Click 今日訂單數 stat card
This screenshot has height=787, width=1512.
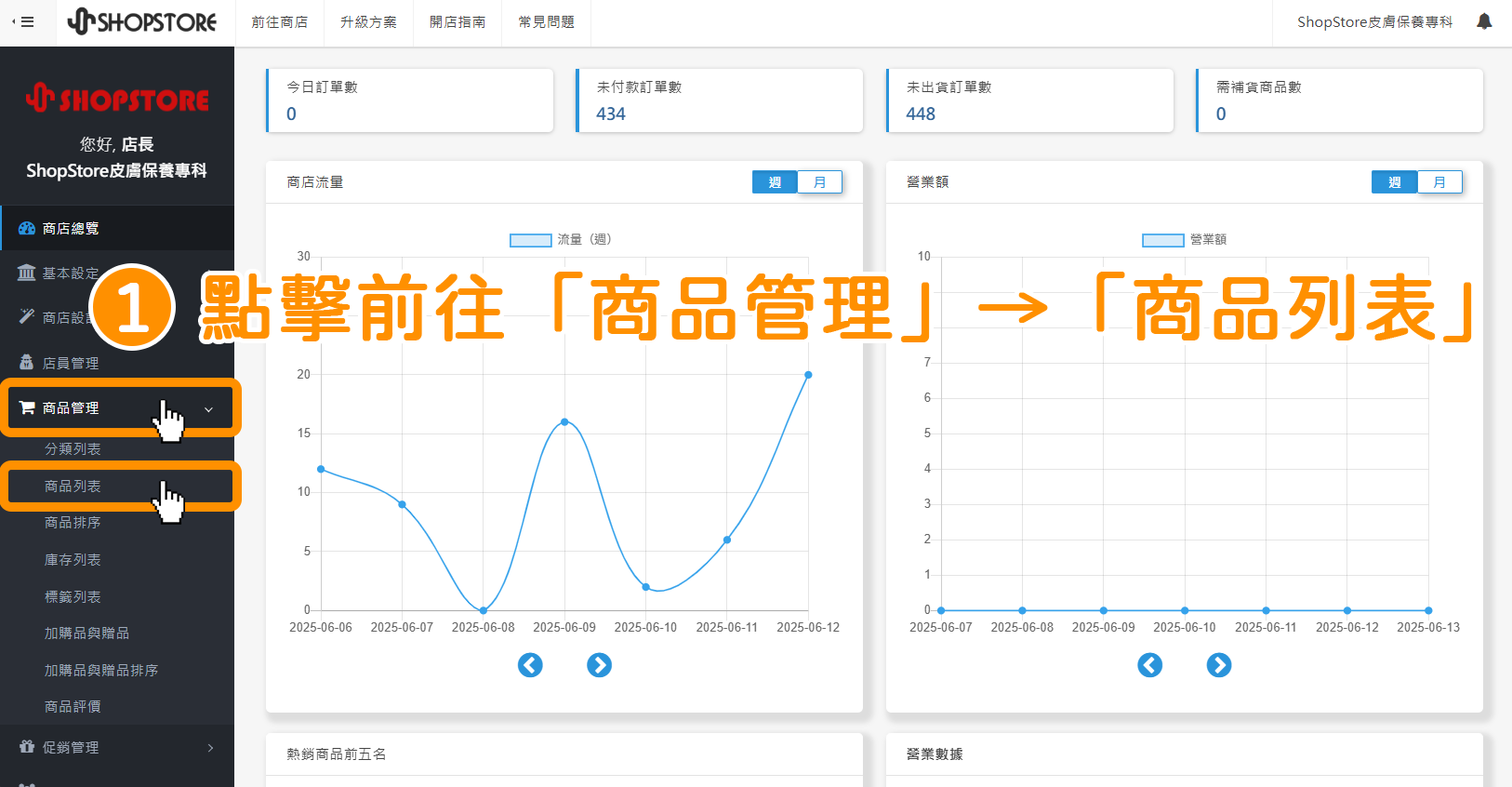pos(410,100)
